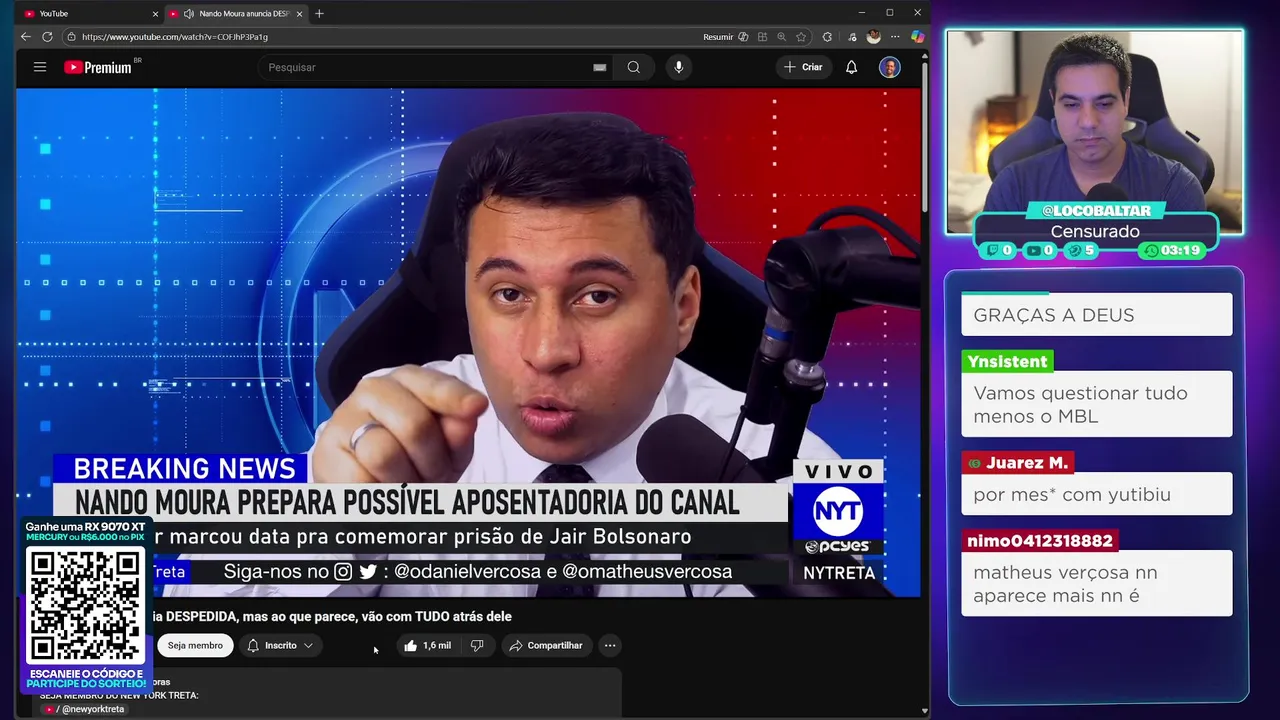Click the video title text

[330, 616]
